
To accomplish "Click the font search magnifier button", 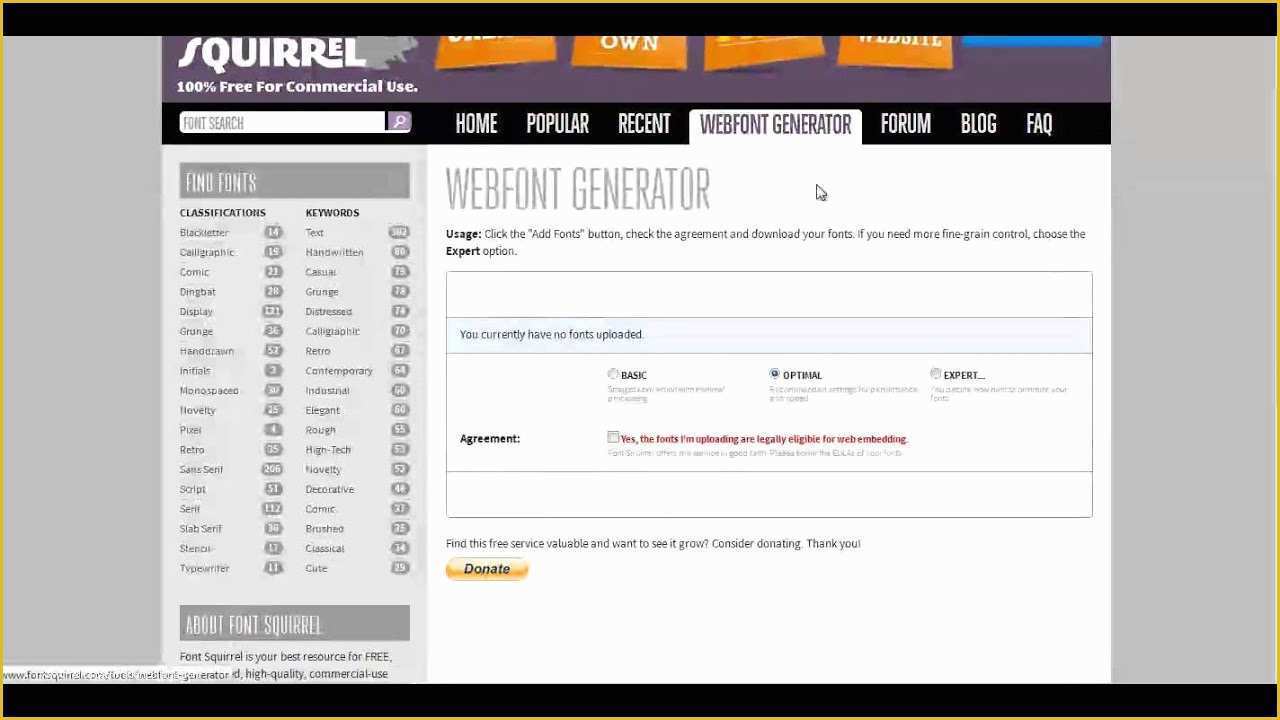I will 399,122.
